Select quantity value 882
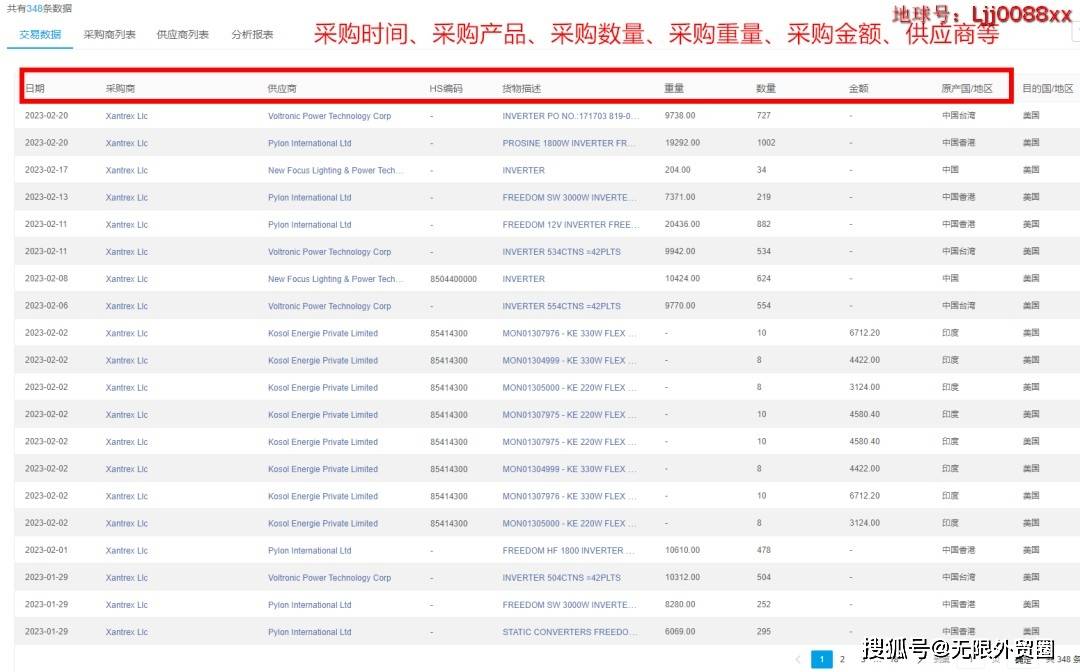 point(764,224)
